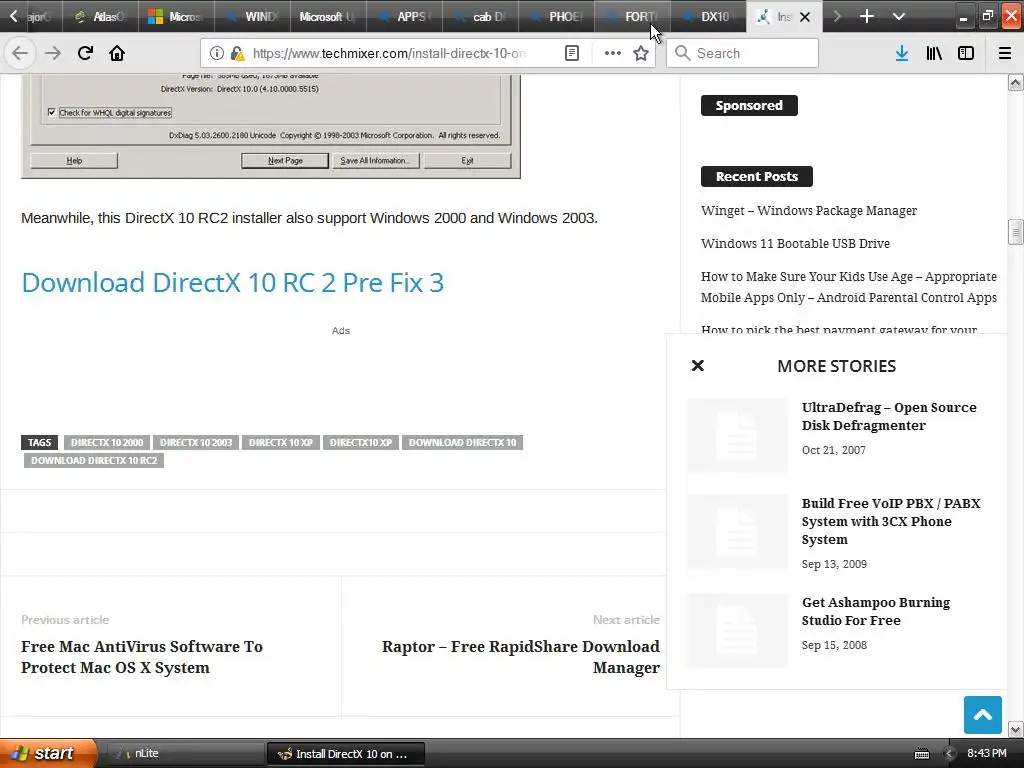Open the DOWNLOAD DIRECTX 10 tag
The height and width of the screenshot is (768, 1024).
[462, 442]
